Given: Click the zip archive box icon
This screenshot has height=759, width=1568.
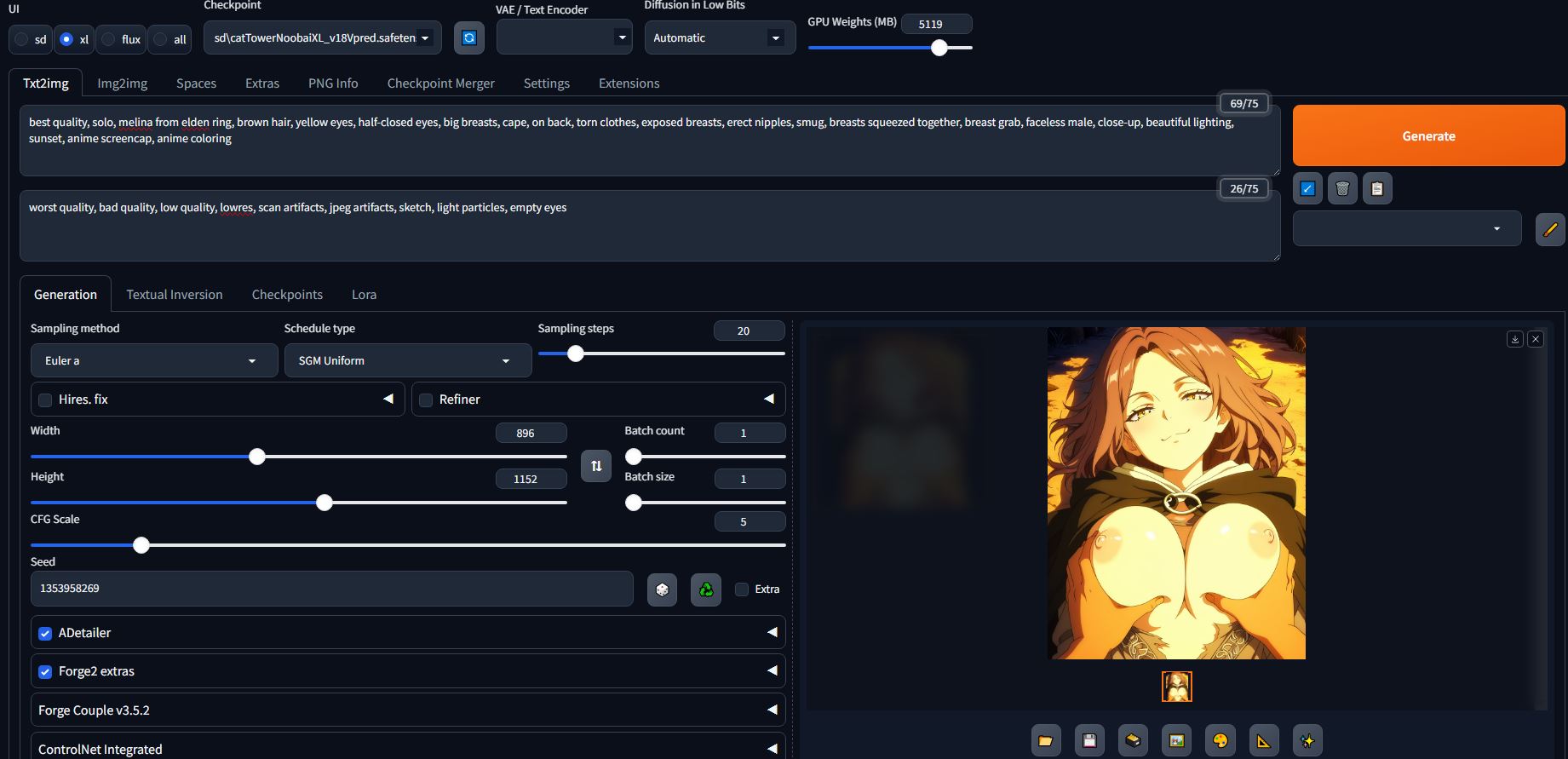Looking at the screenshot, I should coord(1133,740).
